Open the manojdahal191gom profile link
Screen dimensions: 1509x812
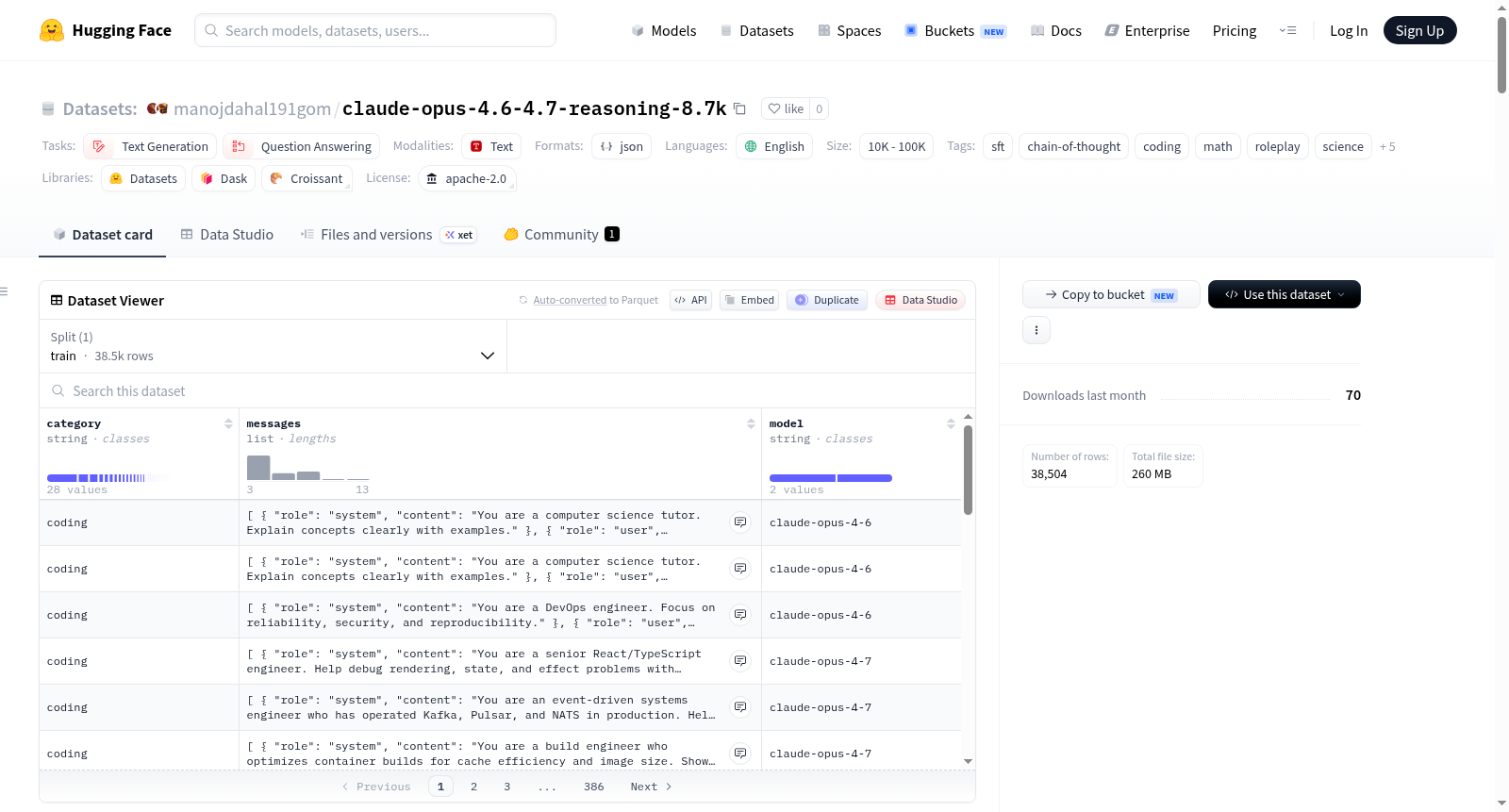(253, 108)
